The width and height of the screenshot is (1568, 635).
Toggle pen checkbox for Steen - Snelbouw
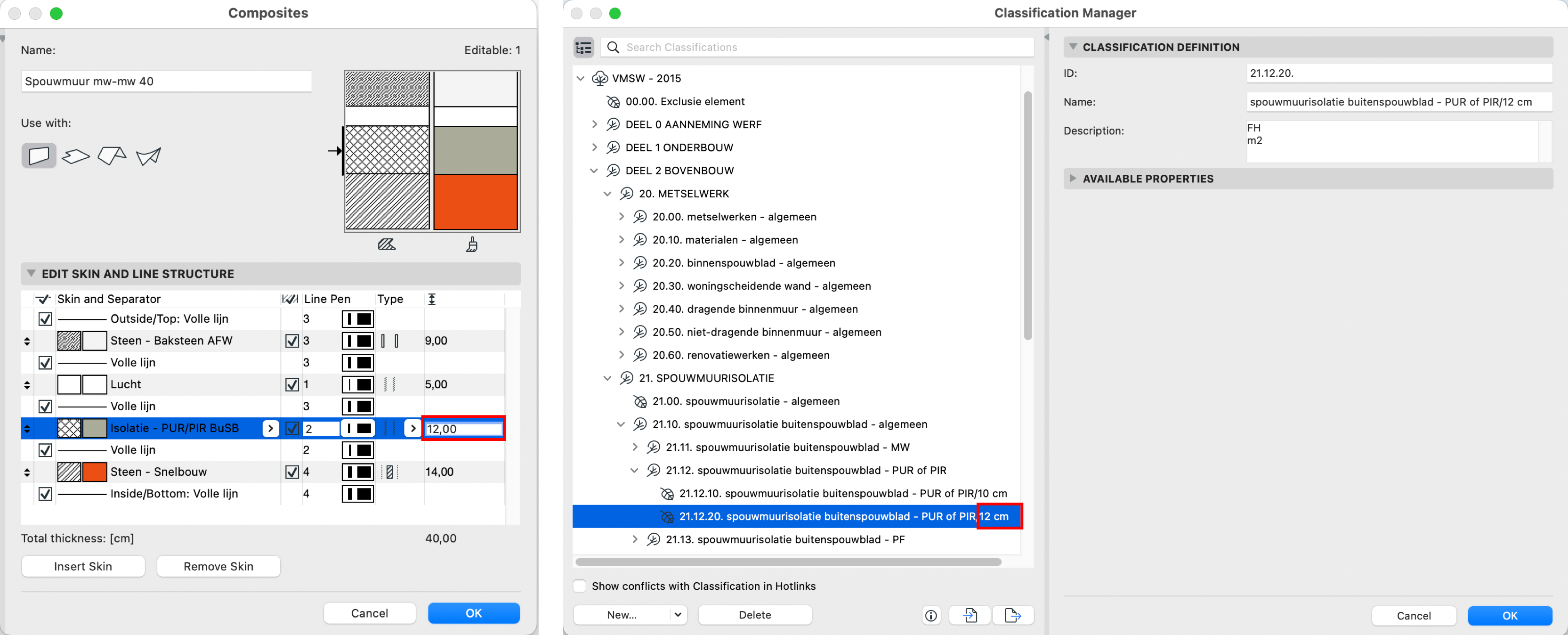click(292, 472)
